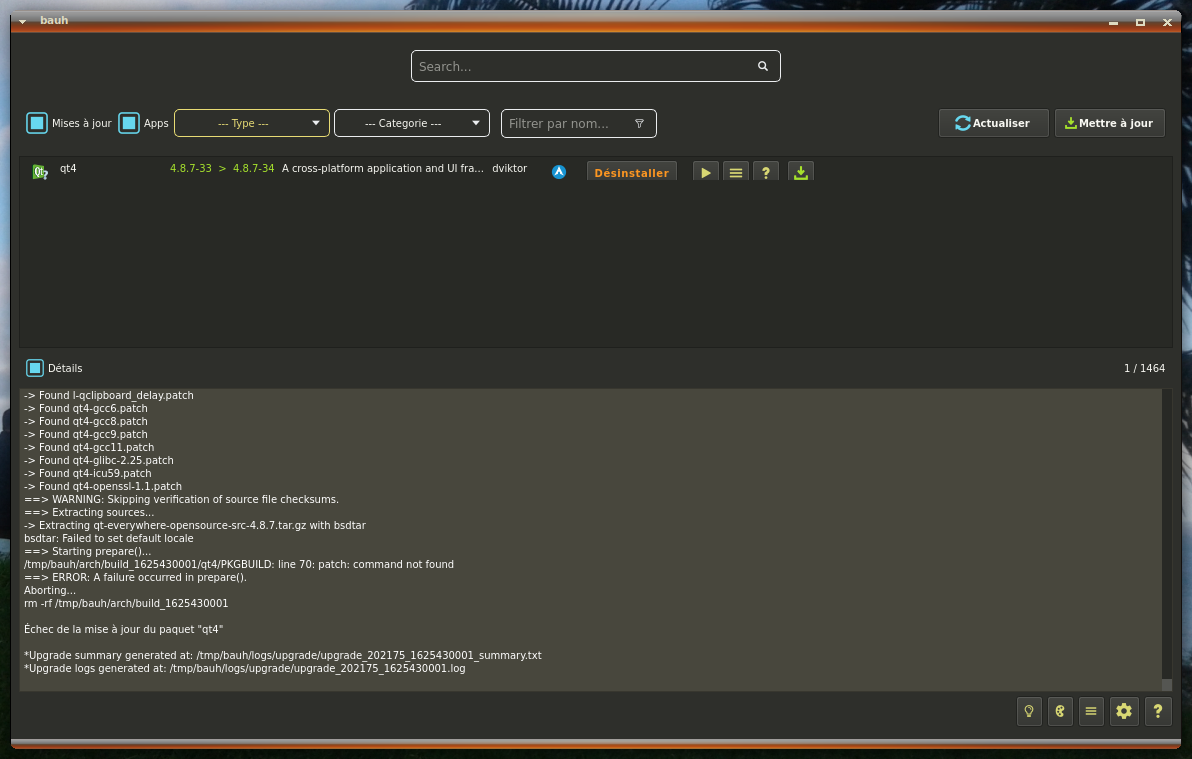Open suggestions via the light bulb button
The height and width of the screenshot is (759, 1192).
point(1029,711)
